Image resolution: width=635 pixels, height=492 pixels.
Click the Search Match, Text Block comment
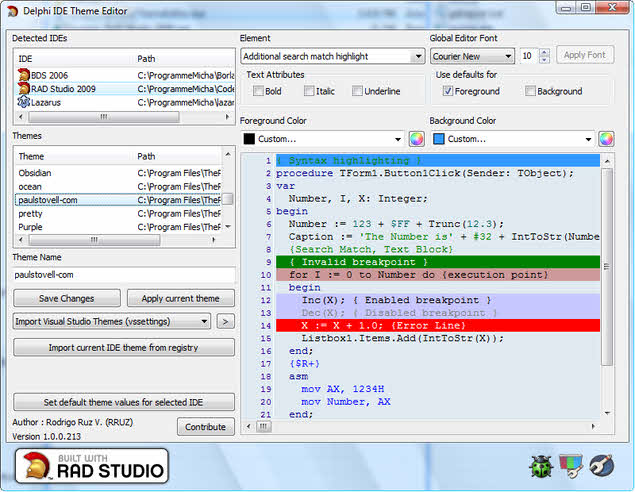click(371, 249)
